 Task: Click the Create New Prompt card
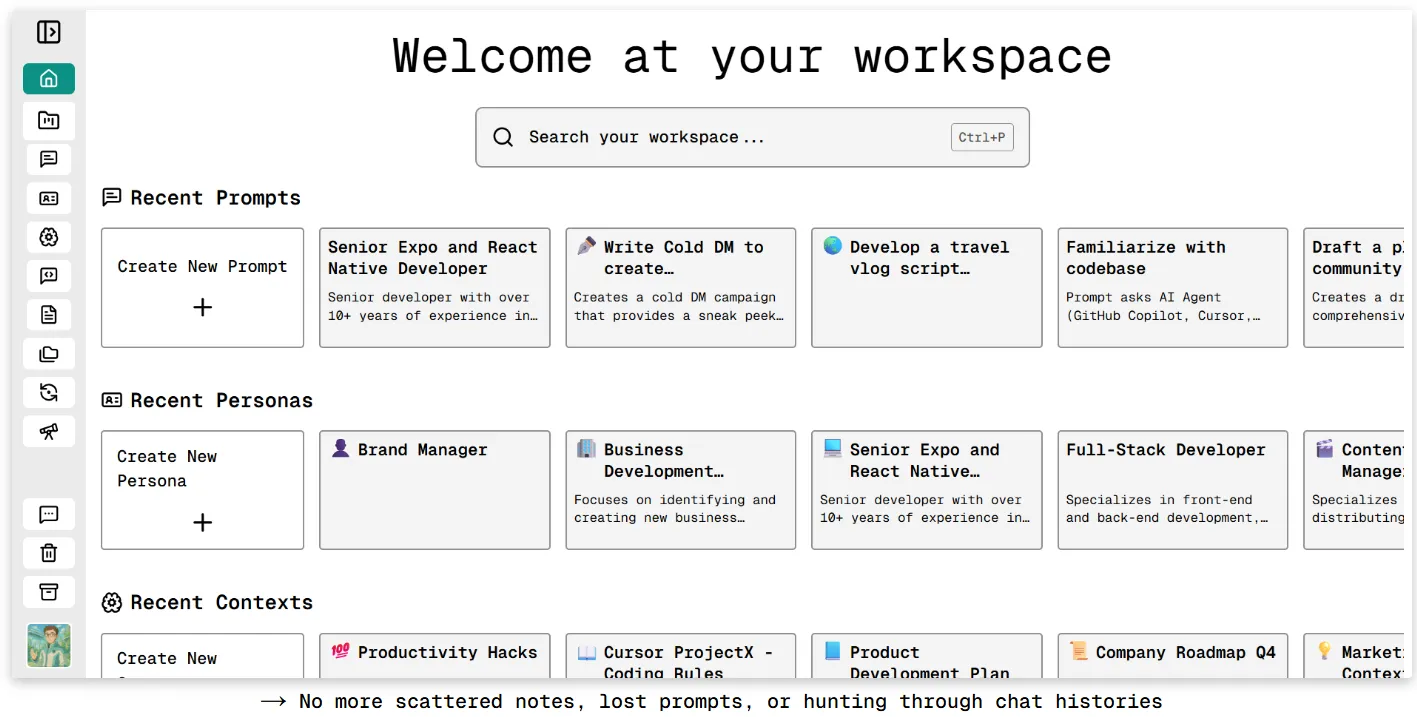click(x=202, y=287)
